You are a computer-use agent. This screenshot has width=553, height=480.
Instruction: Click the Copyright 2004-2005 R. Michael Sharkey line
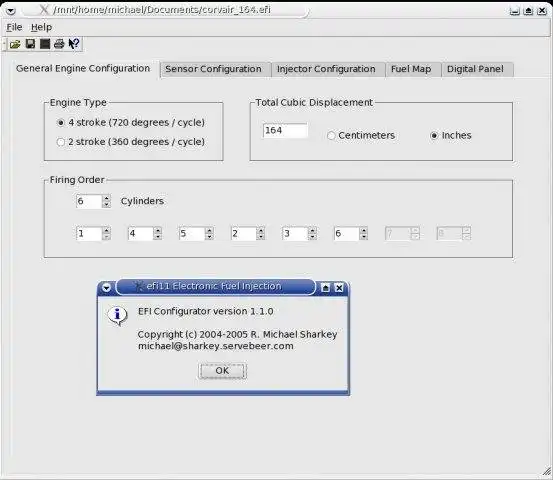pos(237,334)
